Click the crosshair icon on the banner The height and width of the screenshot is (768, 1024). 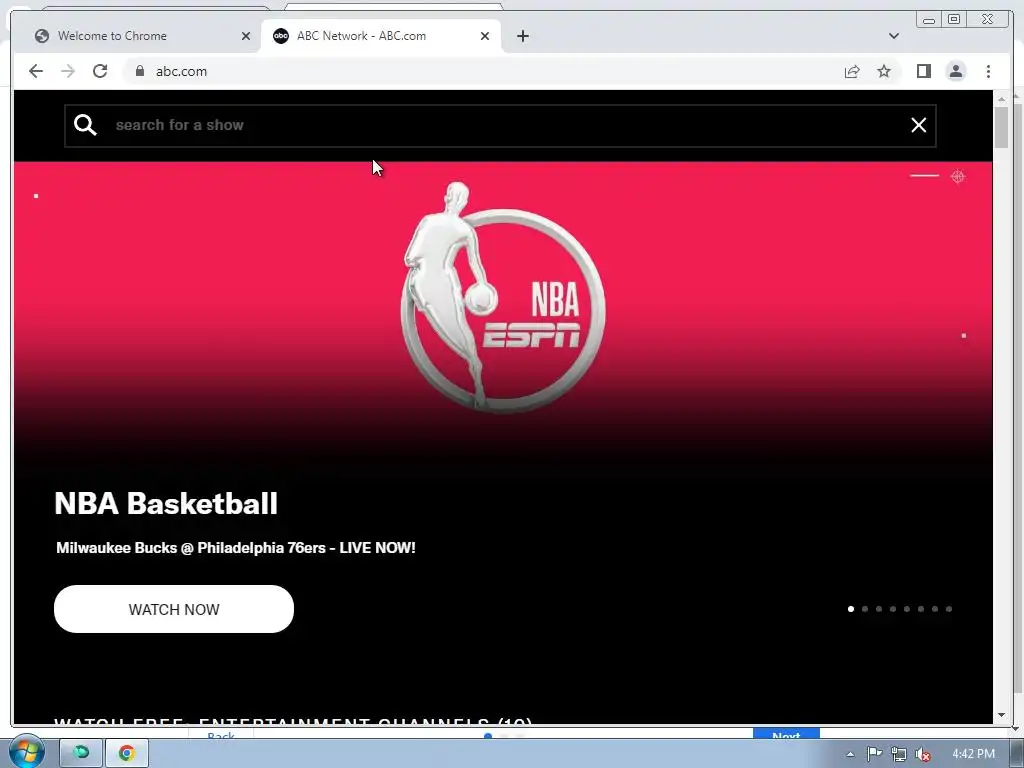coord(958,176)
